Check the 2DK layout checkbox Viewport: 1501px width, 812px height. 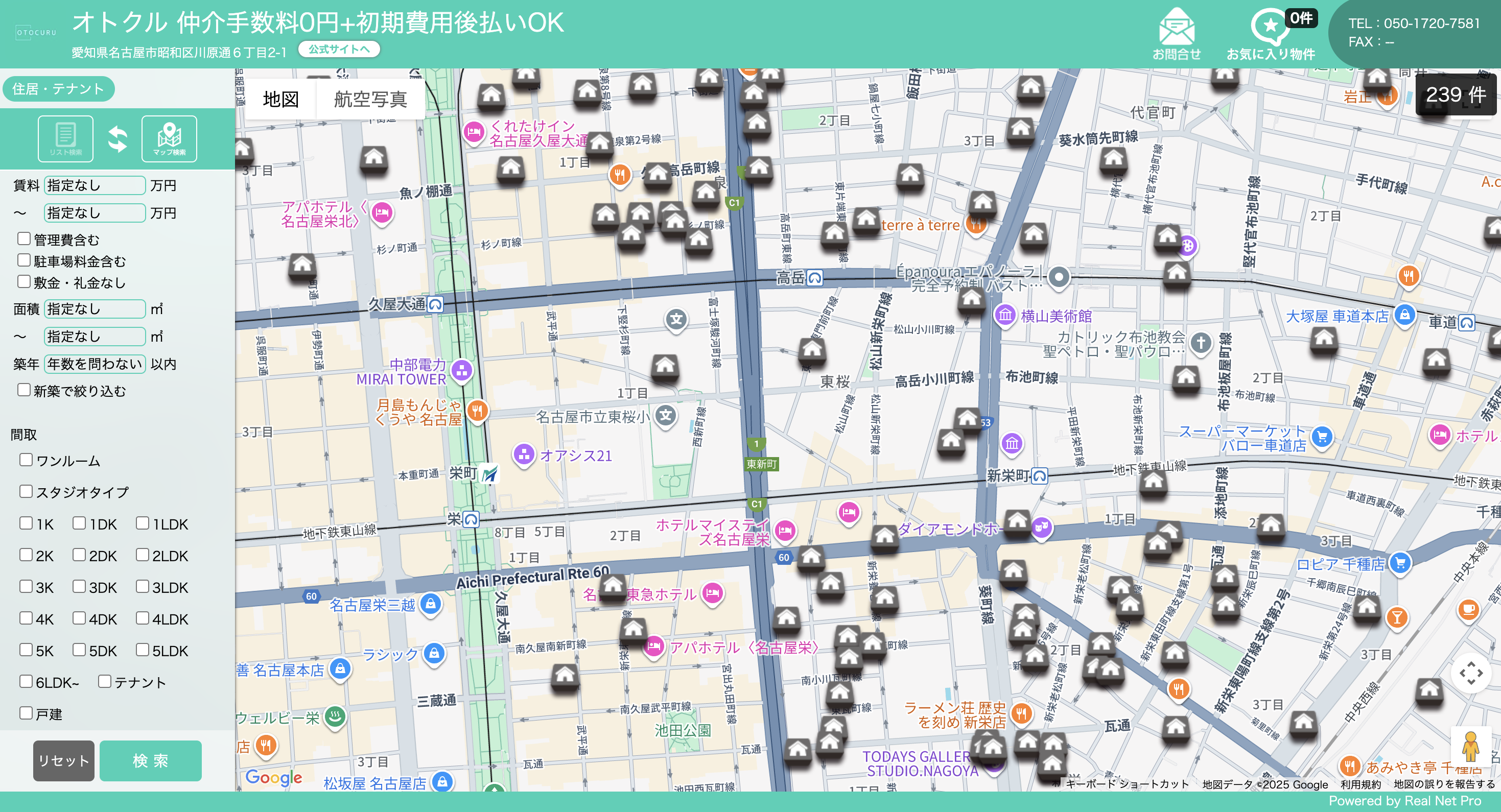pyautogui.click(x=79, y=555)
